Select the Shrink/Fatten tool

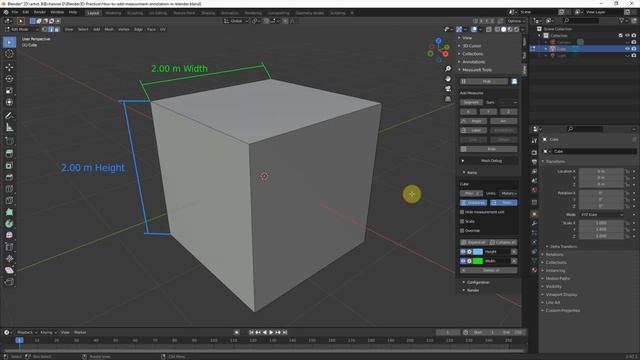[x=9, y=258]
